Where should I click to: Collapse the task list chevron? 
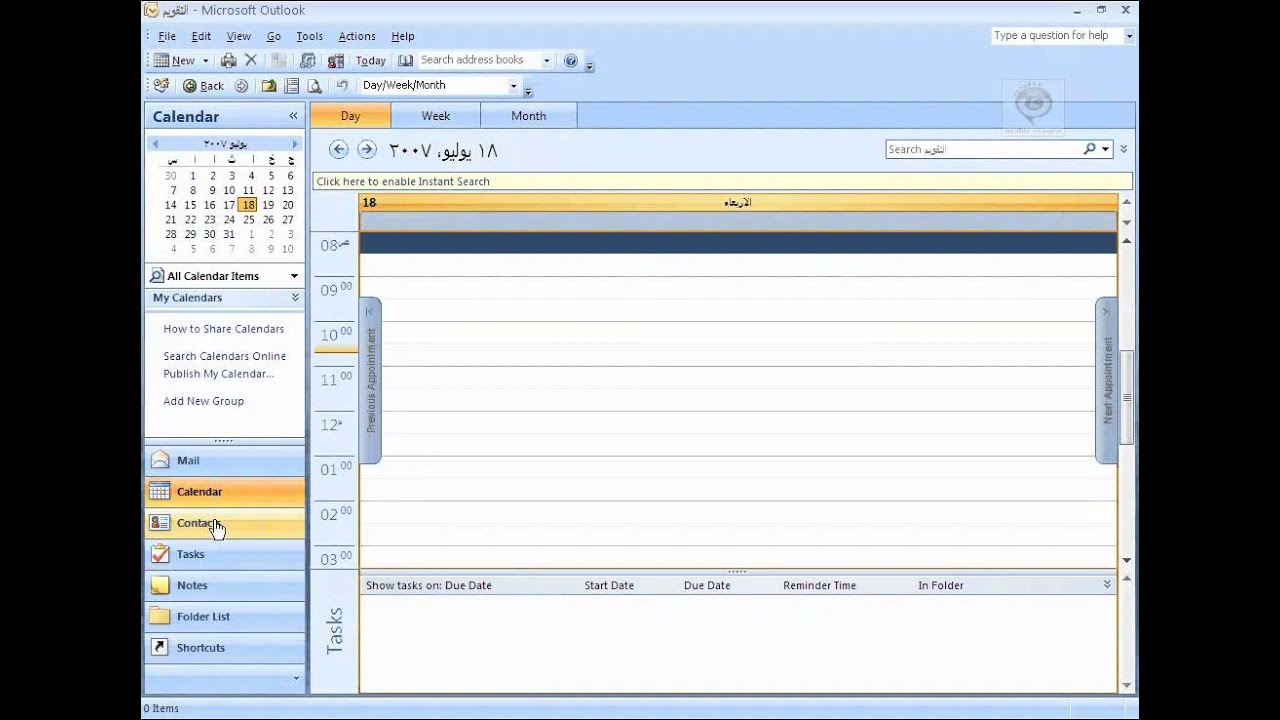(1107, 584)
